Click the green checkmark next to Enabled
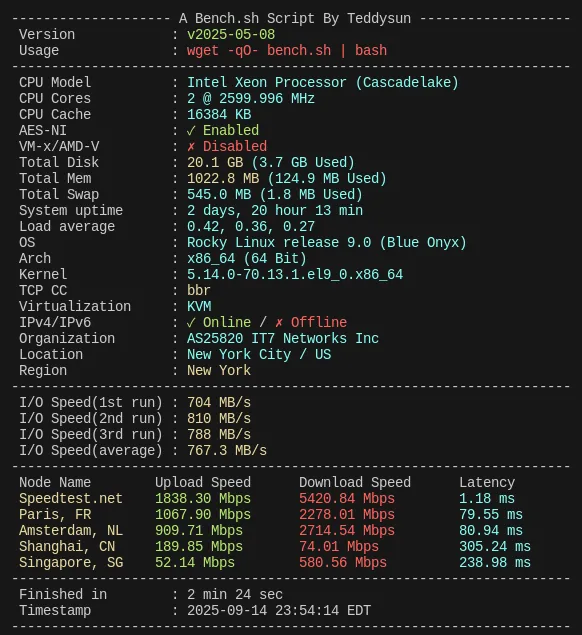 (x=191, y=131)
